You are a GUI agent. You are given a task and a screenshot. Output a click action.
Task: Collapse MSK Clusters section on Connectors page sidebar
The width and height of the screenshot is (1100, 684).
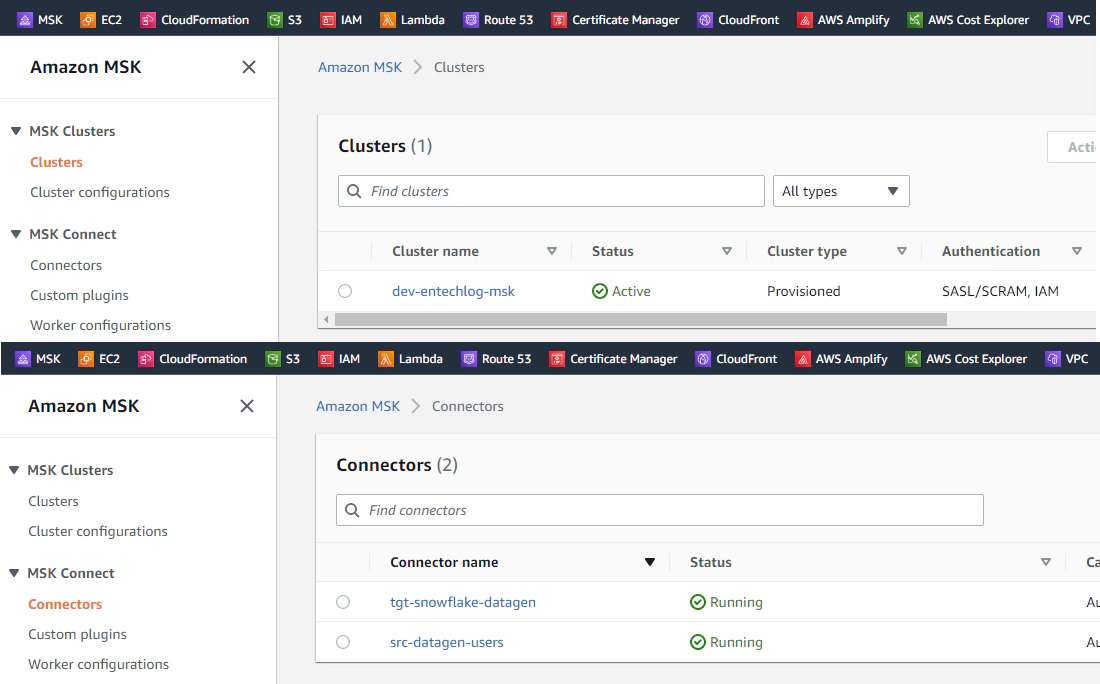coord(13,470)
